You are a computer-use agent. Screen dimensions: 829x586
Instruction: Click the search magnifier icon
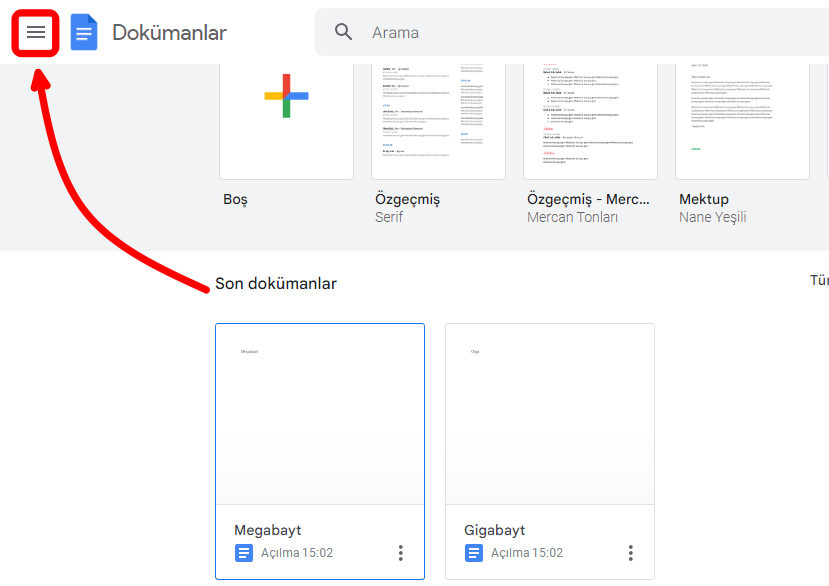pos(344,32)
